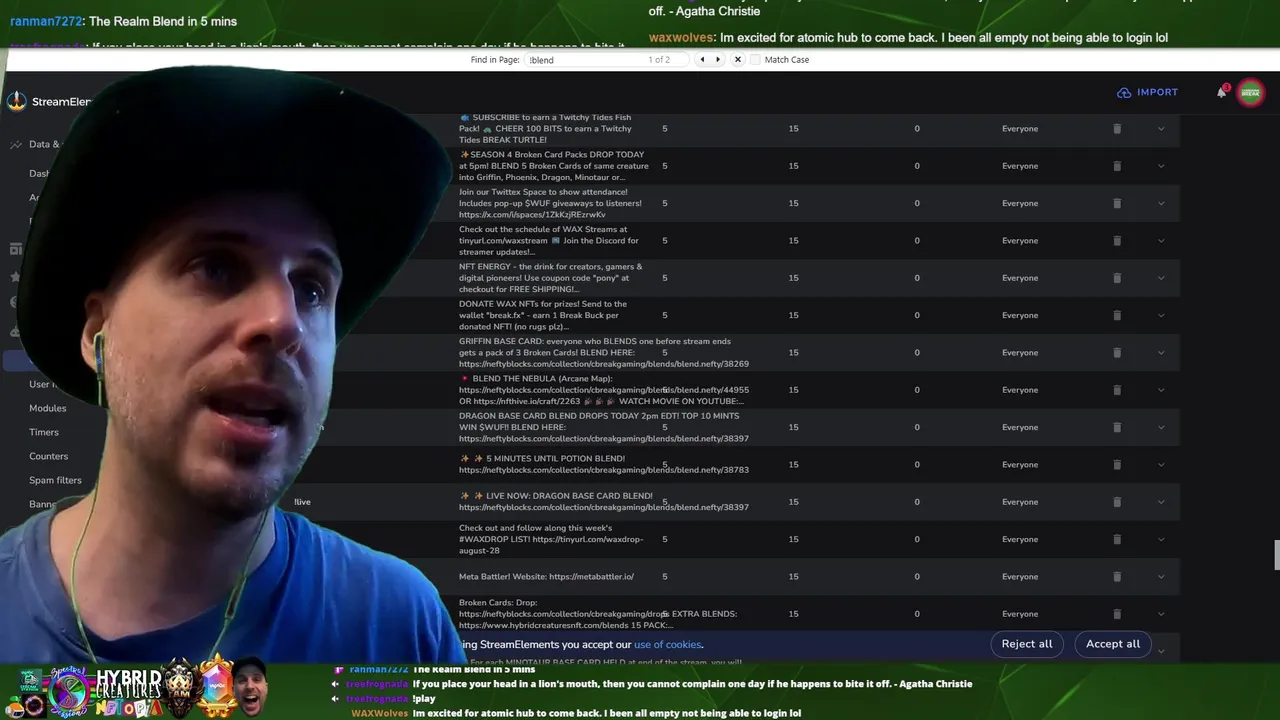Expand the 'Meta Battler! Website' row
This screenshot has width=1280, height=720.
pos(1161,577)
